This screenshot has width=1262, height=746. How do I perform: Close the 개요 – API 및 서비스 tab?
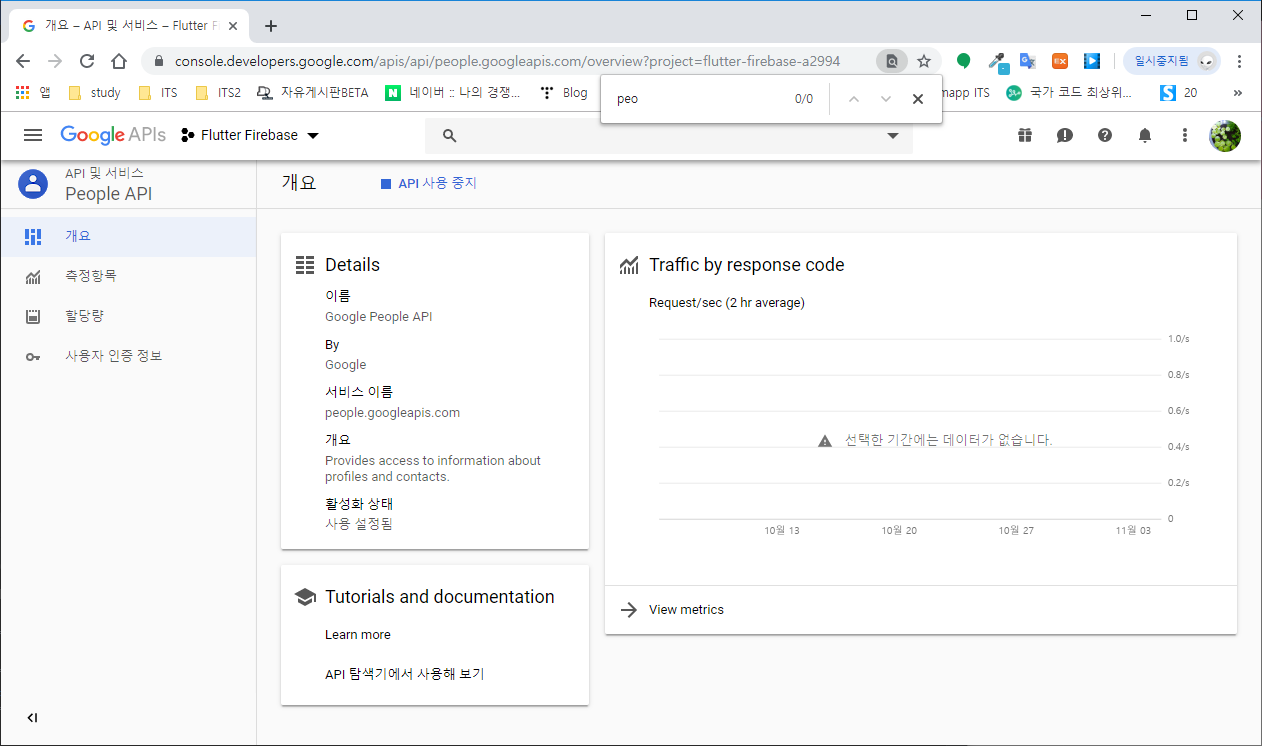click(x=234, y=26)
